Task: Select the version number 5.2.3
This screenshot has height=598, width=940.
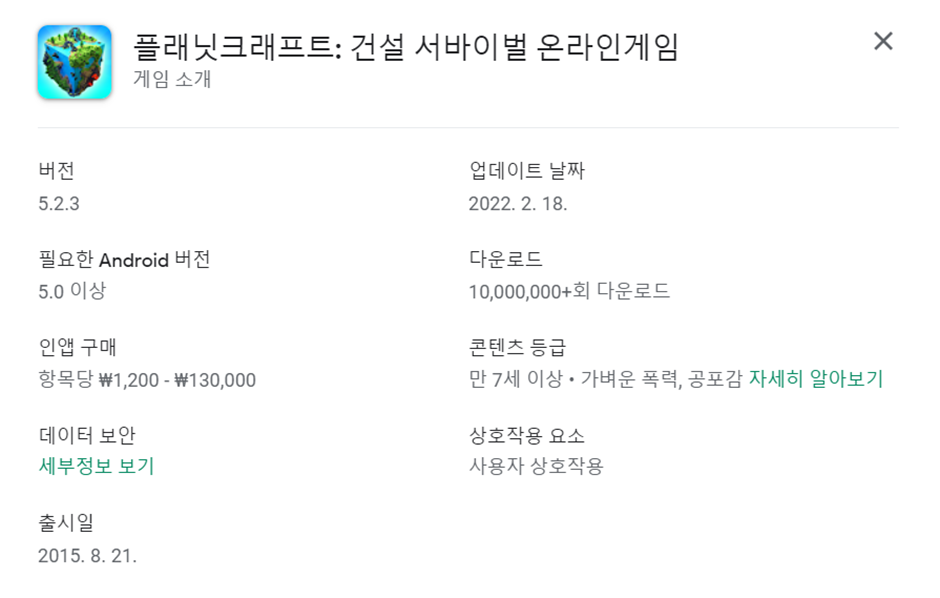Action: (59, 204)
